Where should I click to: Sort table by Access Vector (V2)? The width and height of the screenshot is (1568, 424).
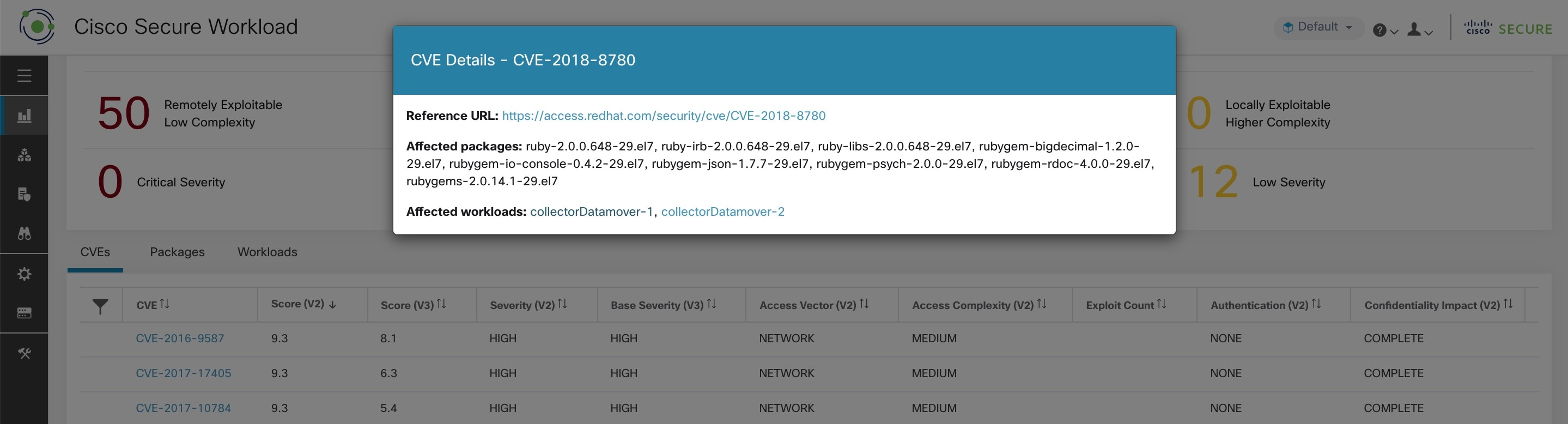click(864, 304)
